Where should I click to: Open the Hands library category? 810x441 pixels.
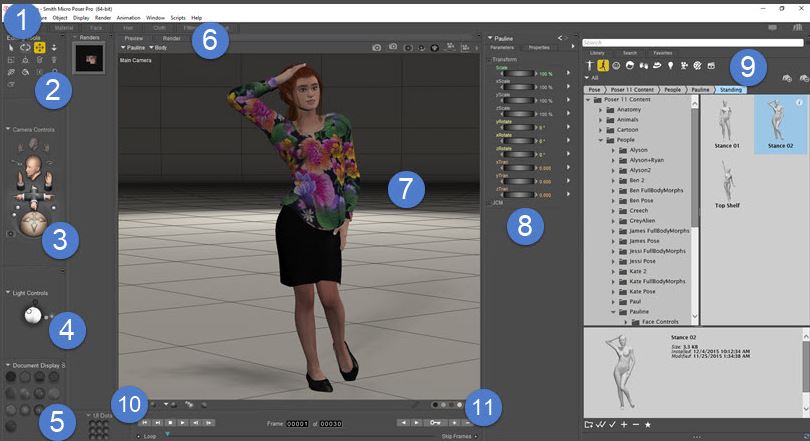[644, 66]
